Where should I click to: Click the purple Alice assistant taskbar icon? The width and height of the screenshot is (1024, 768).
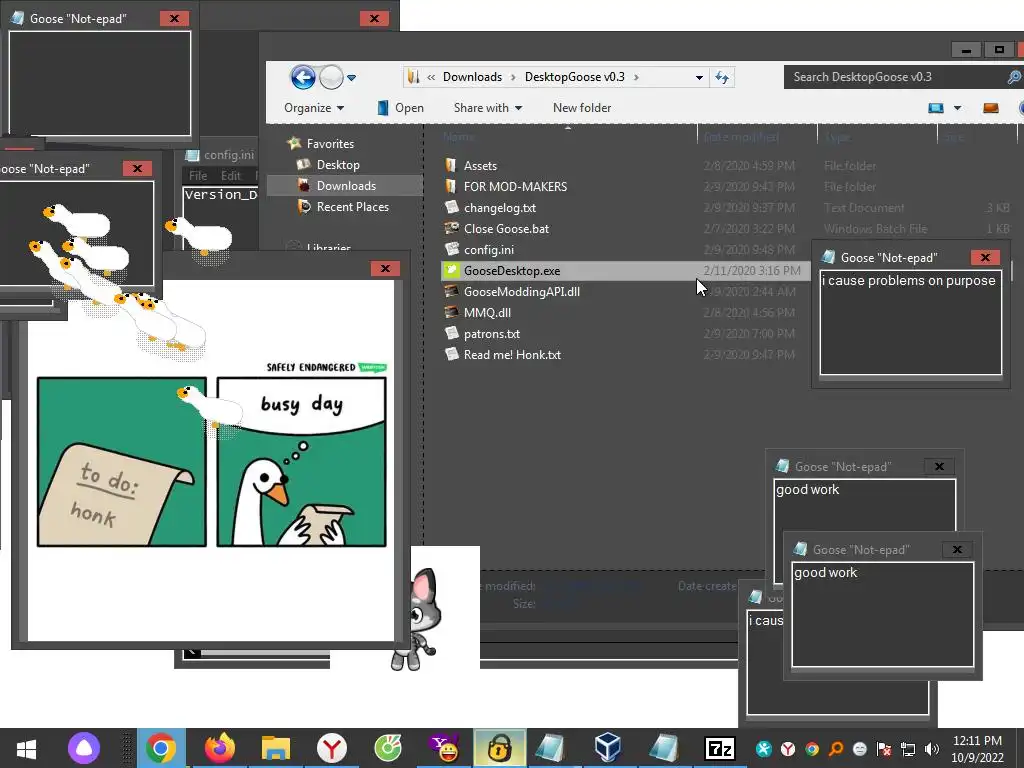[84, 748]
